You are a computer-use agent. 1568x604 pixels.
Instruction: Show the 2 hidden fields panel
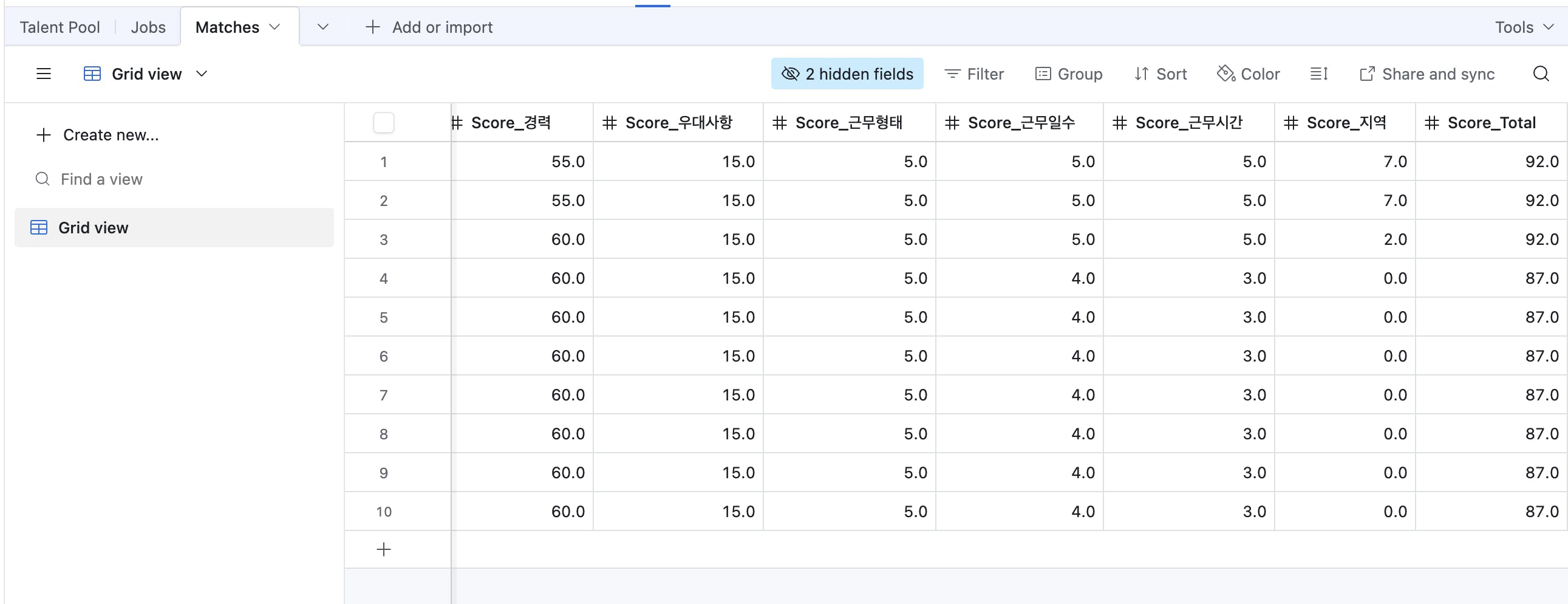pos(847,74)
